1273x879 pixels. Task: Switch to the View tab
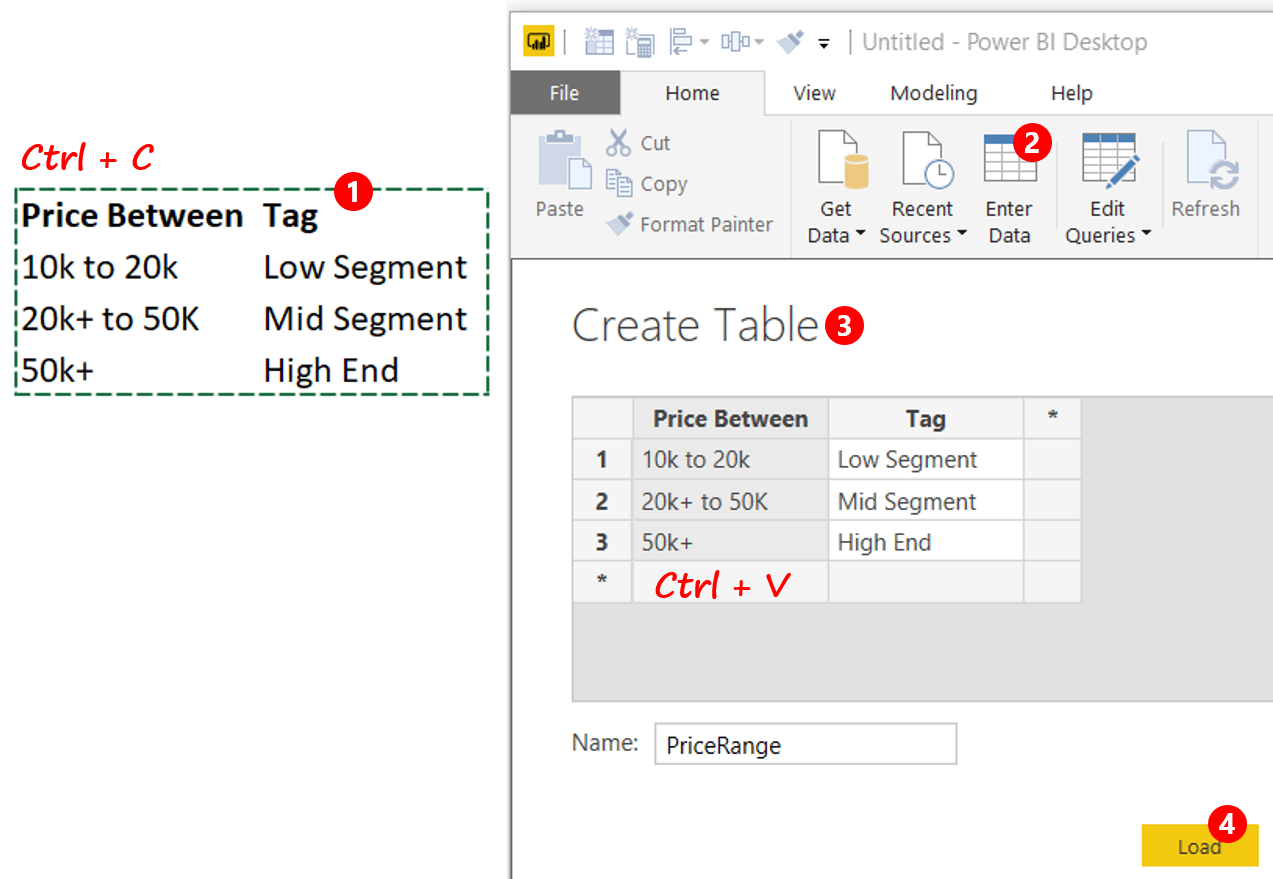click(x=813, y=92)
